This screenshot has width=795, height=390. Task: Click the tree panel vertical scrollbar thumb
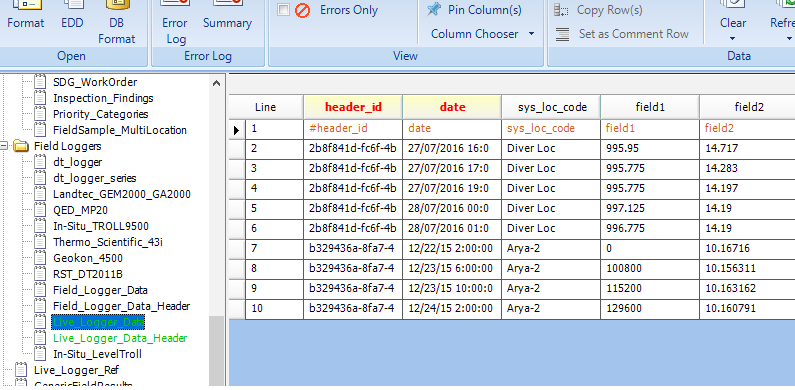tap(216, 350)
